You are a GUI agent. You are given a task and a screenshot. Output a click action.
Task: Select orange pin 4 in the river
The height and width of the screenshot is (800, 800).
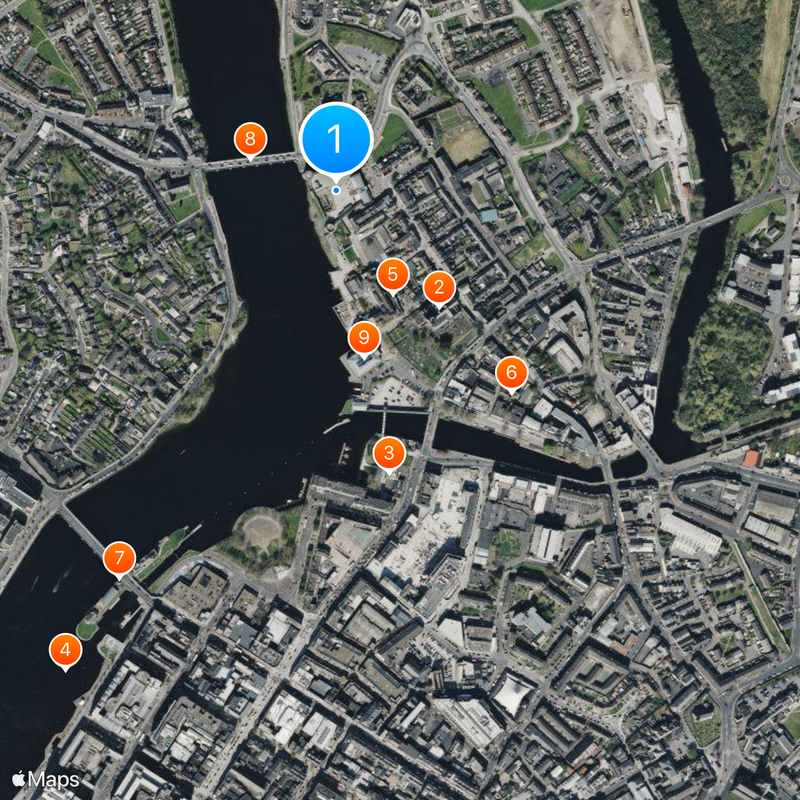pos(65,651)
